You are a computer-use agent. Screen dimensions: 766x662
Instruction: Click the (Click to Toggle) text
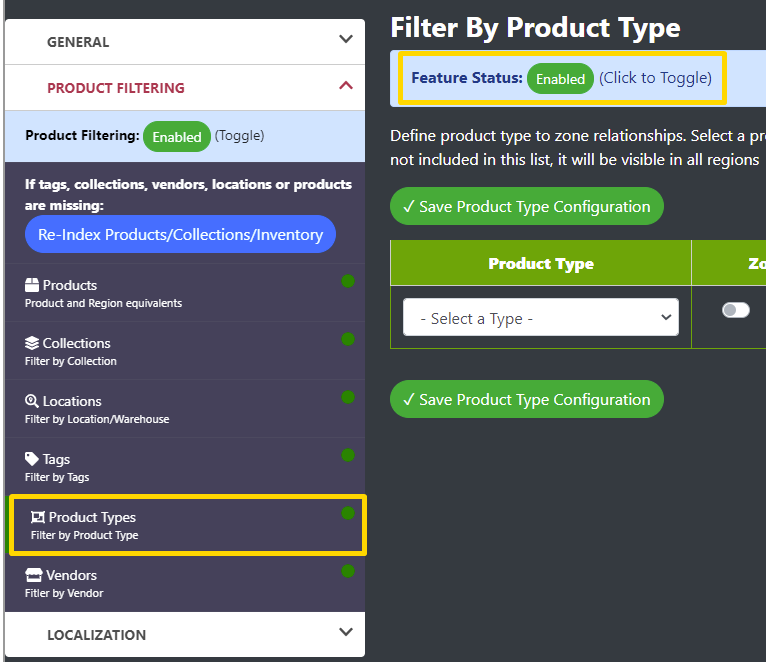[655, 78]
